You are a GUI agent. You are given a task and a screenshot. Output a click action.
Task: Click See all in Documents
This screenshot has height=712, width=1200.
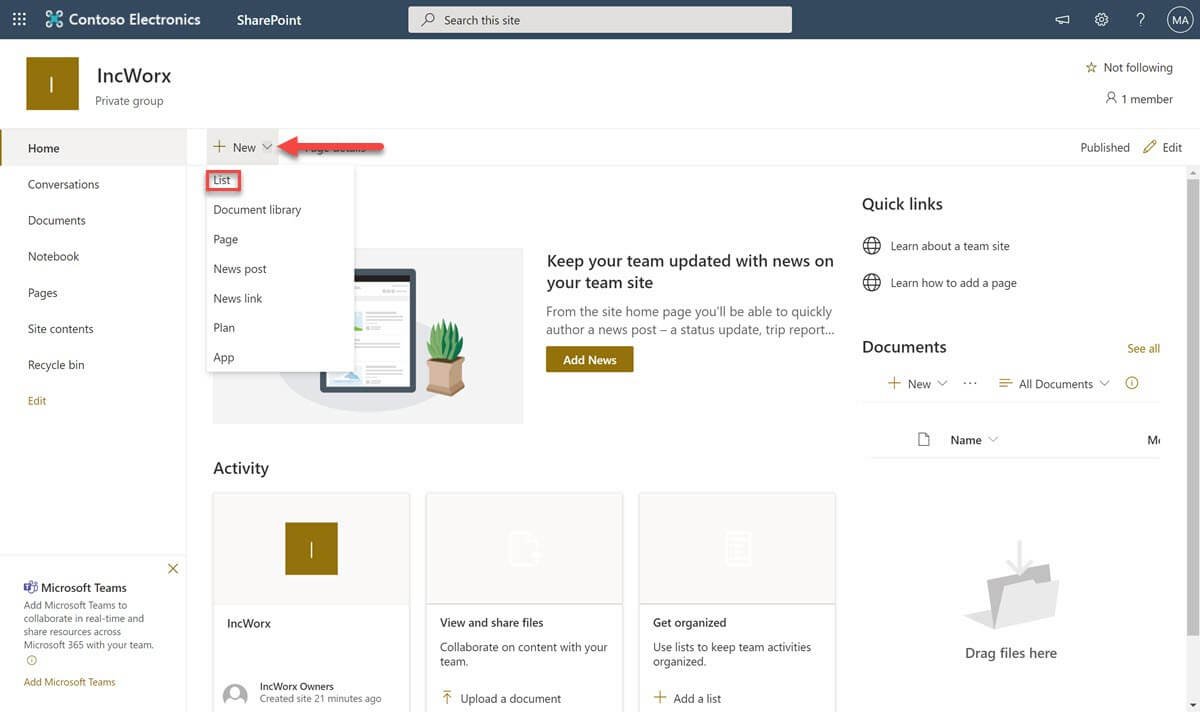tap(1143, 348)
